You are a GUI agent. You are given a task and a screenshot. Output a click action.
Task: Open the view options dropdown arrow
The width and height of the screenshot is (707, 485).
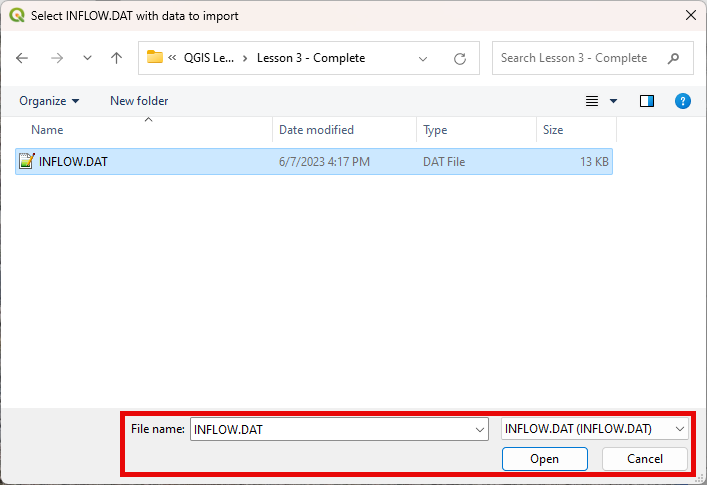coord(614,101)
